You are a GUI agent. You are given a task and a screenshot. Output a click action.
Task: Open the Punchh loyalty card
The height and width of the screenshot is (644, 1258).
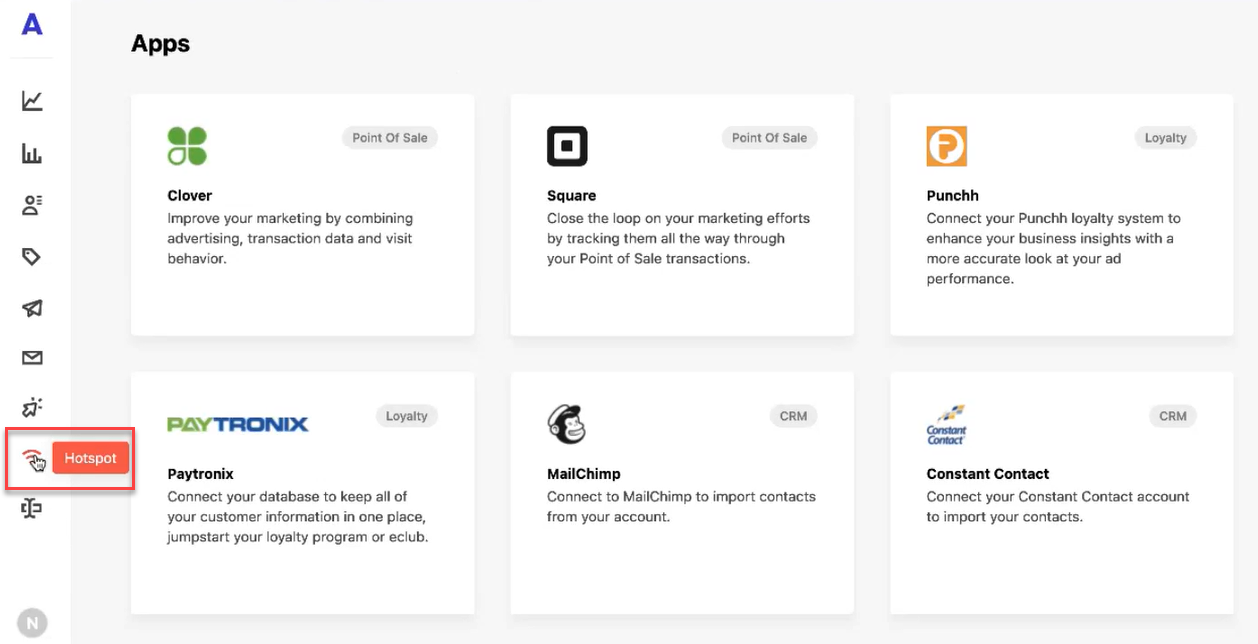pos(1062,215)
